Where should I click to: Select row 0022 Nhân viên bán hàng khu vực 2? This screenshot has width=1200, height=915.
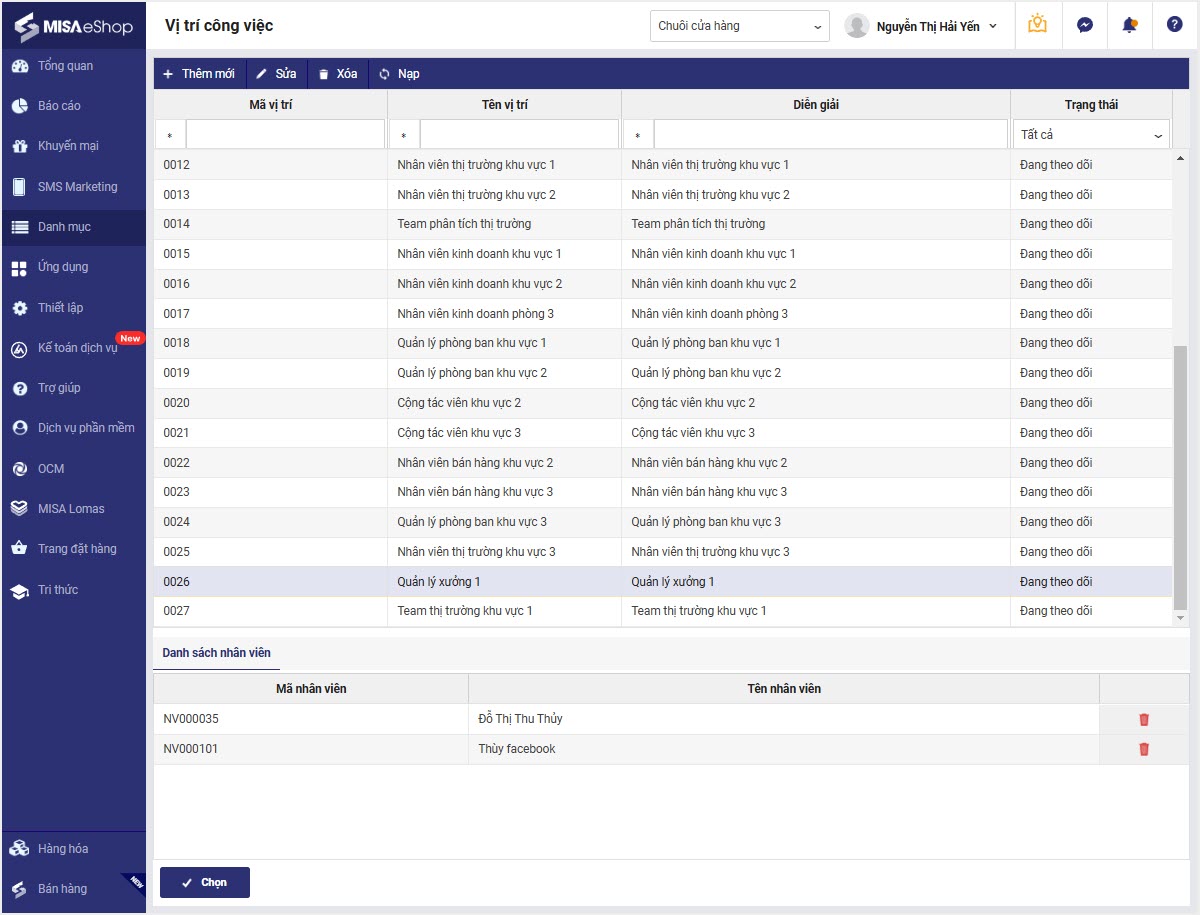pos(663,463)
